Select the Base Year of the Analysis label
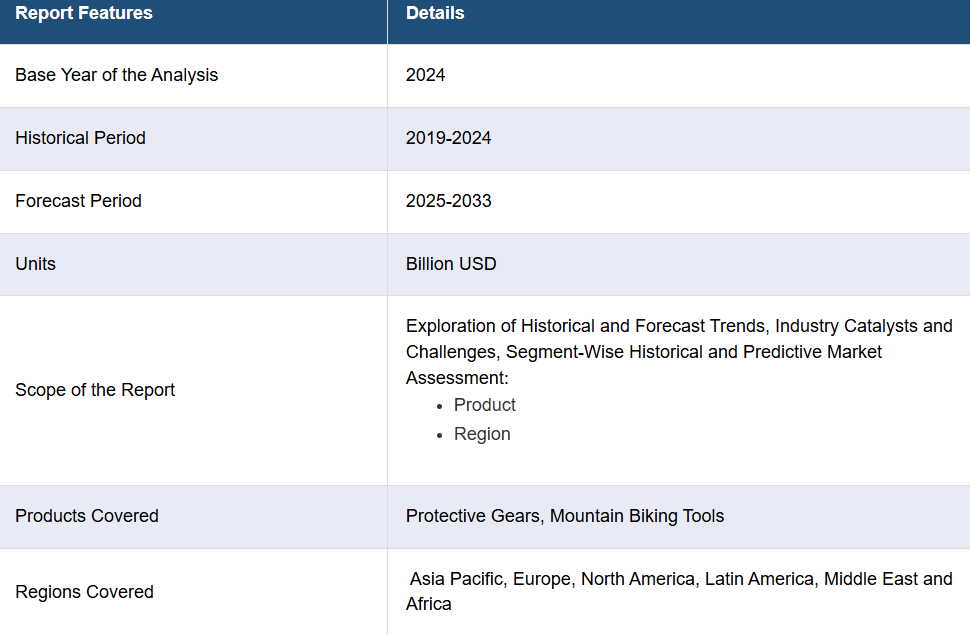 116,75
